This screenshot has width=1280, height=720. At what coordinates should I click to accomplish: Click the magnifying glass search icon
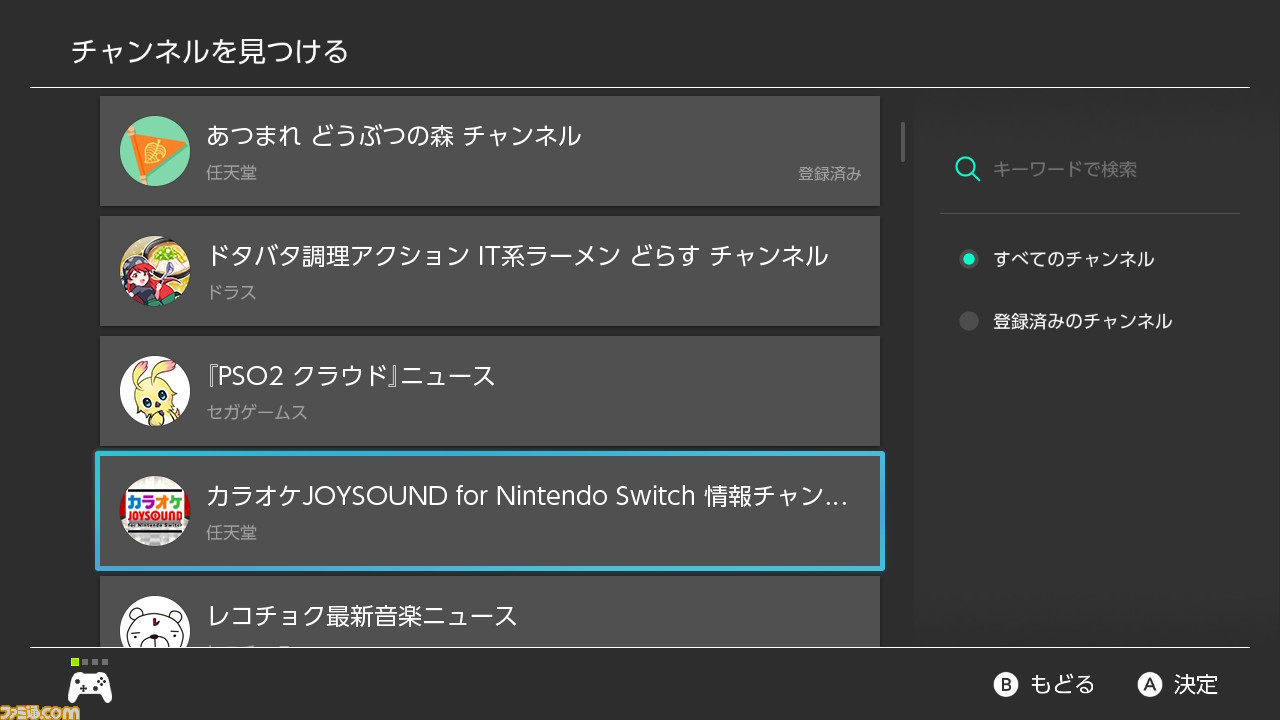point(967,169)
